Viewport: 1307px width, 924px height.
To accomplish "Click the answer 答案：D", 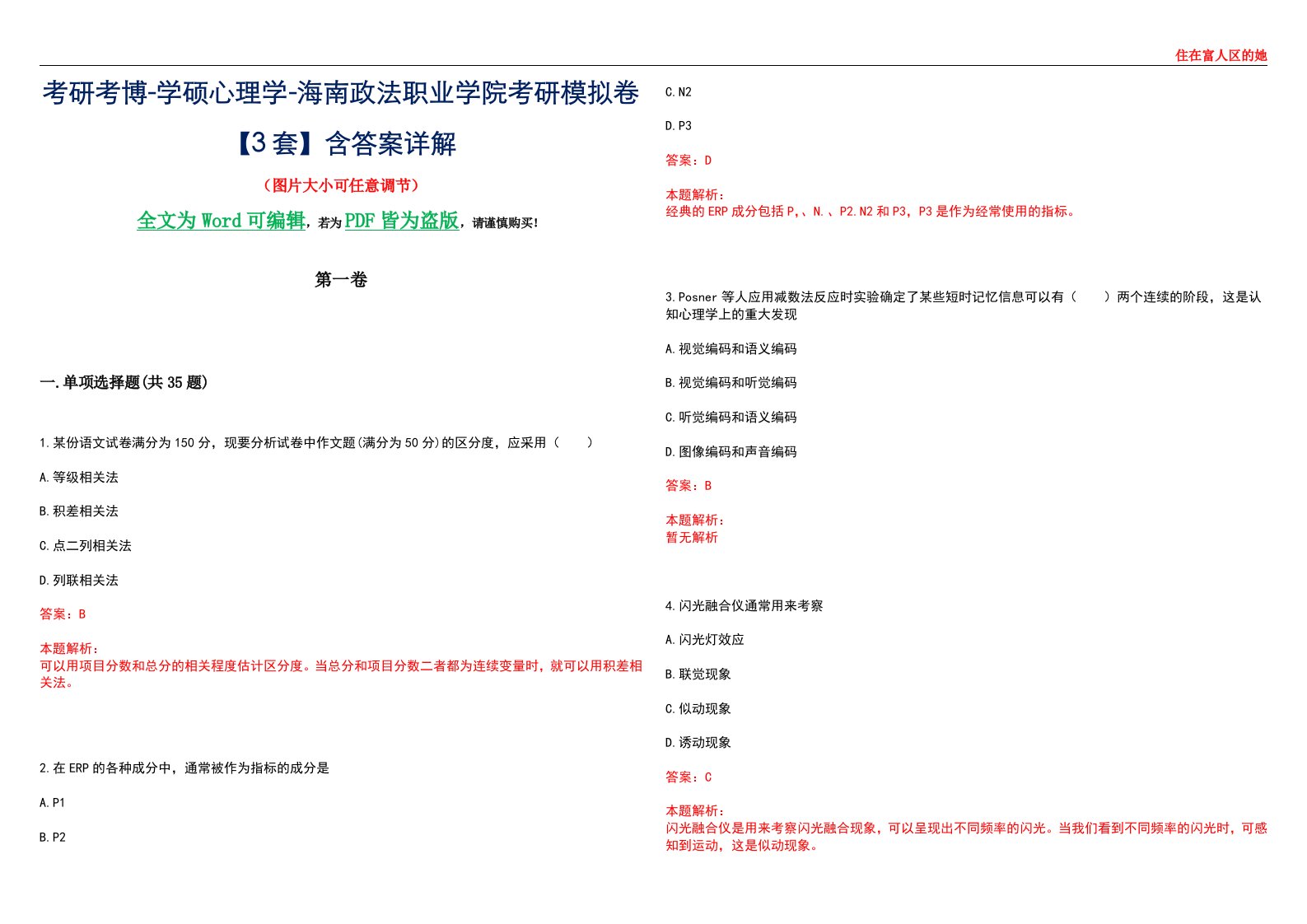I will tap(689, 161).
